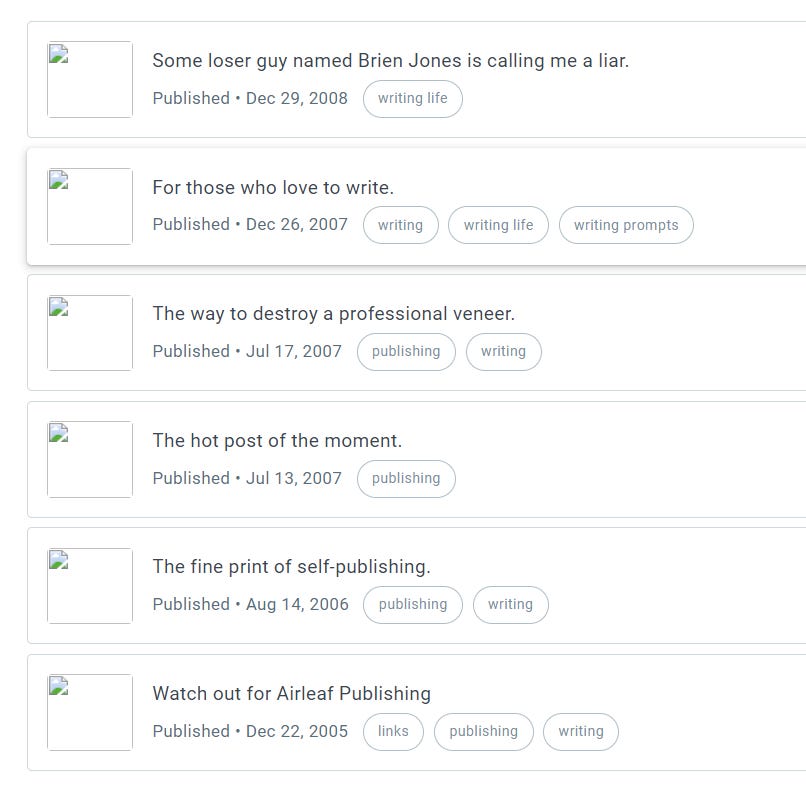Select 'writing life' tag on Dec 29, 2008 post
Screen dimensions: 806x794
[413, 99]
